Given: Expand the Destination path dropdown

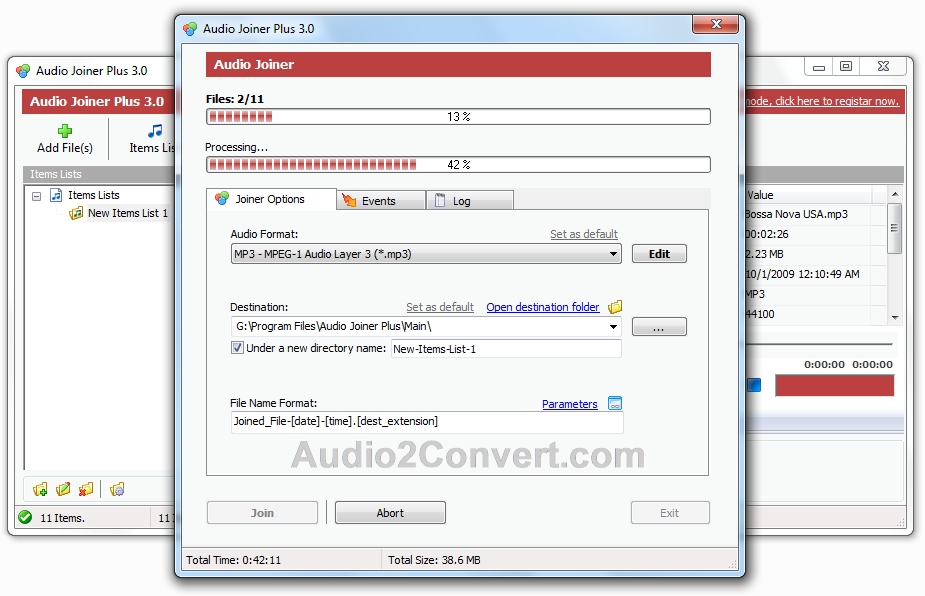Looking at the screenshot, I should point(614,326).
